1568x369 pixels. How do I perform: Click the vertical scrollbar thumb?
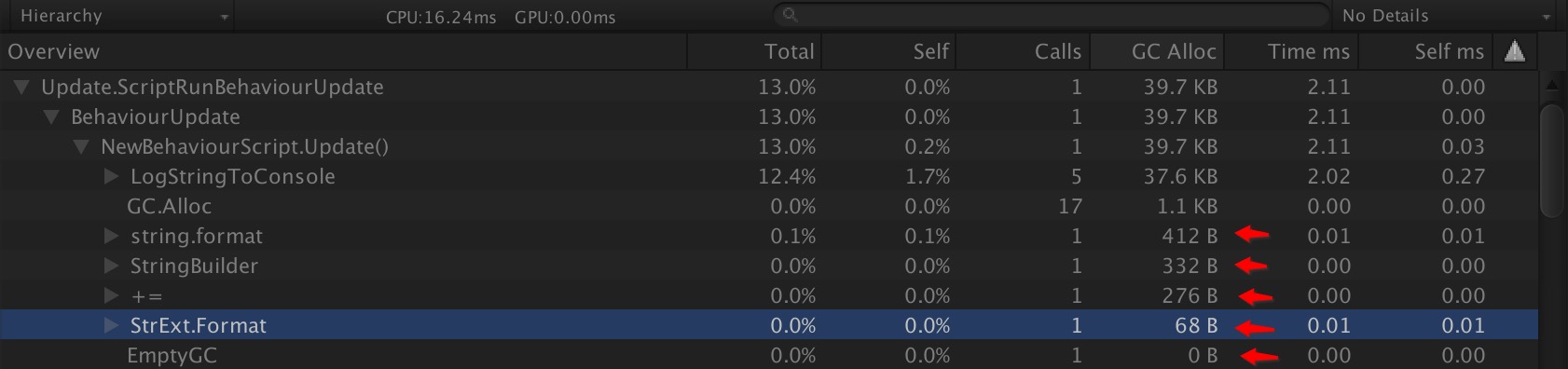[x=1552, y=160]
